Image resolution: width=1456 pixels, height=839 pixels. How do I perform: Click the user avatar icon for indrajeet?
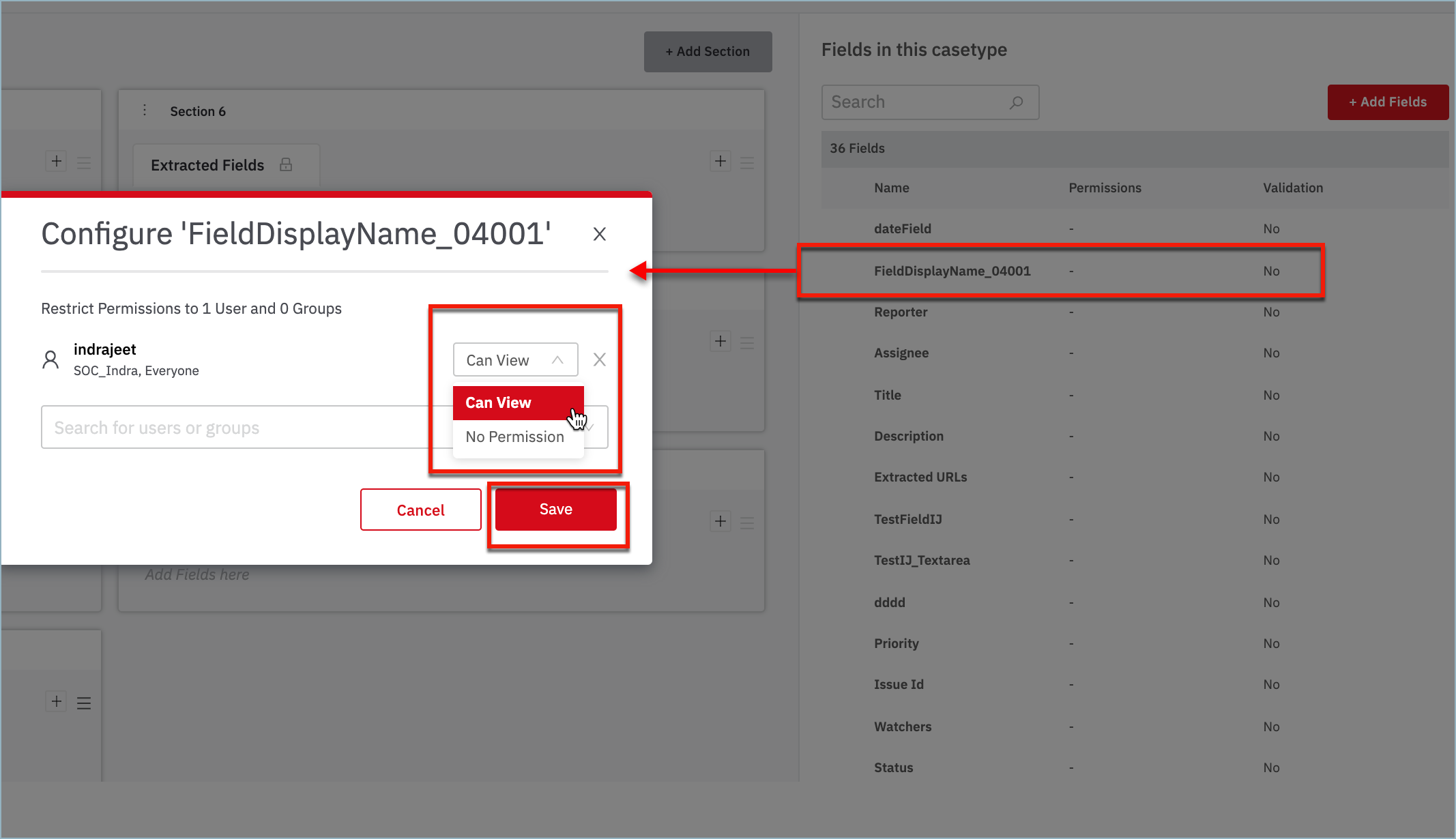pos(50,359)
